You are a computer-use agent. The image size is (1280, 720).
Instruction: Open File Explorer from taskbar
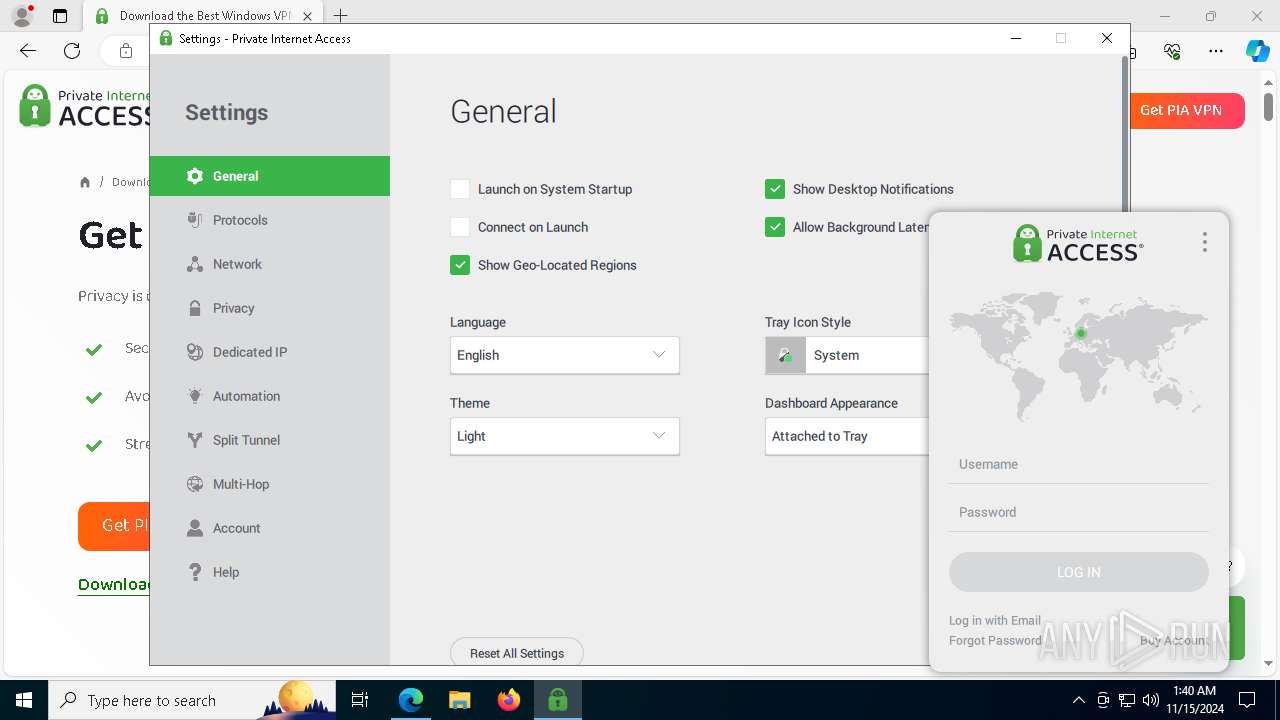460,700
